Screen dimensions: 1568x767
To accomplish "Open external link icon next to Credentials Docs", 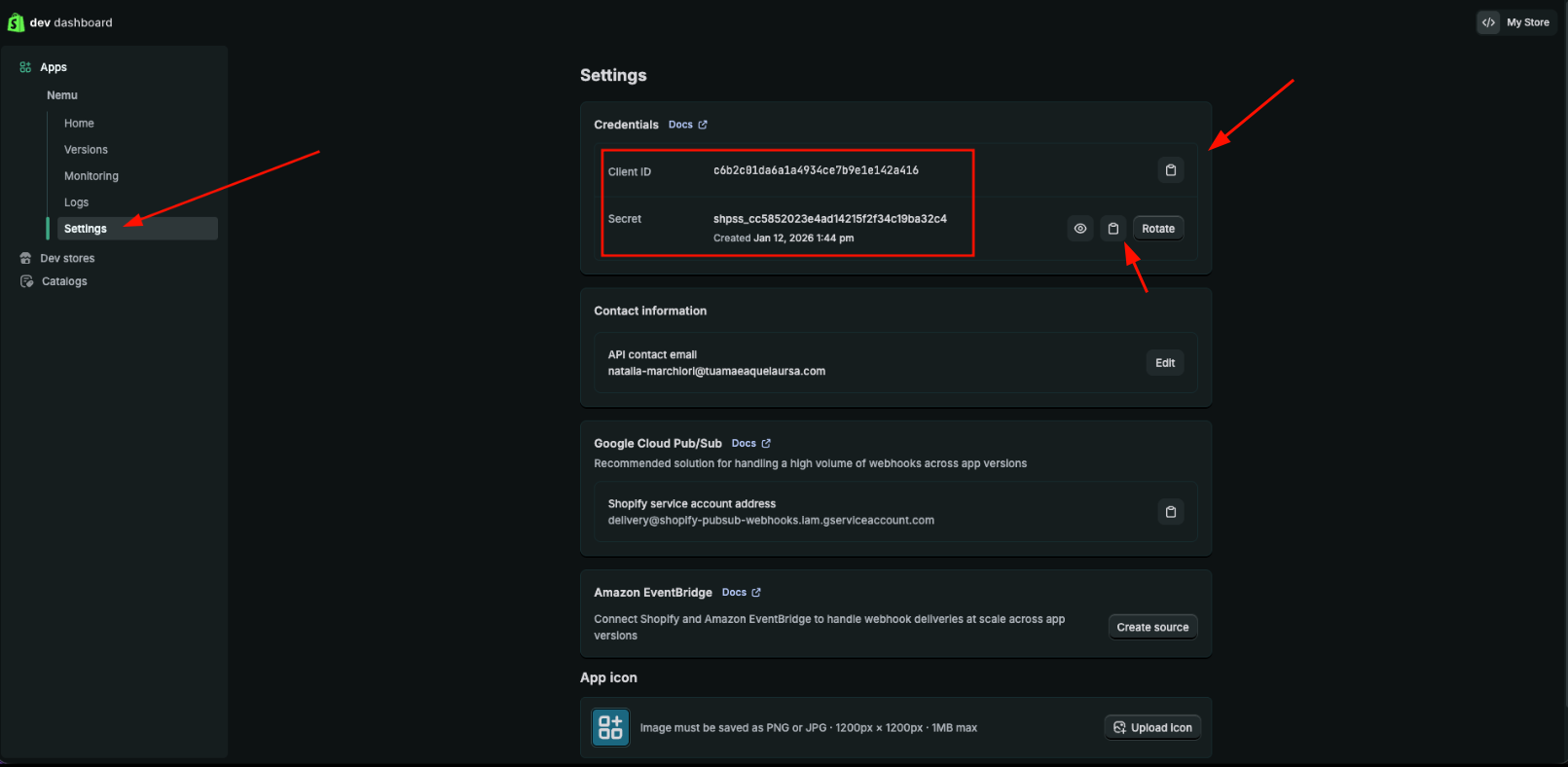I will pyautogui.click(x=703, y=125).
